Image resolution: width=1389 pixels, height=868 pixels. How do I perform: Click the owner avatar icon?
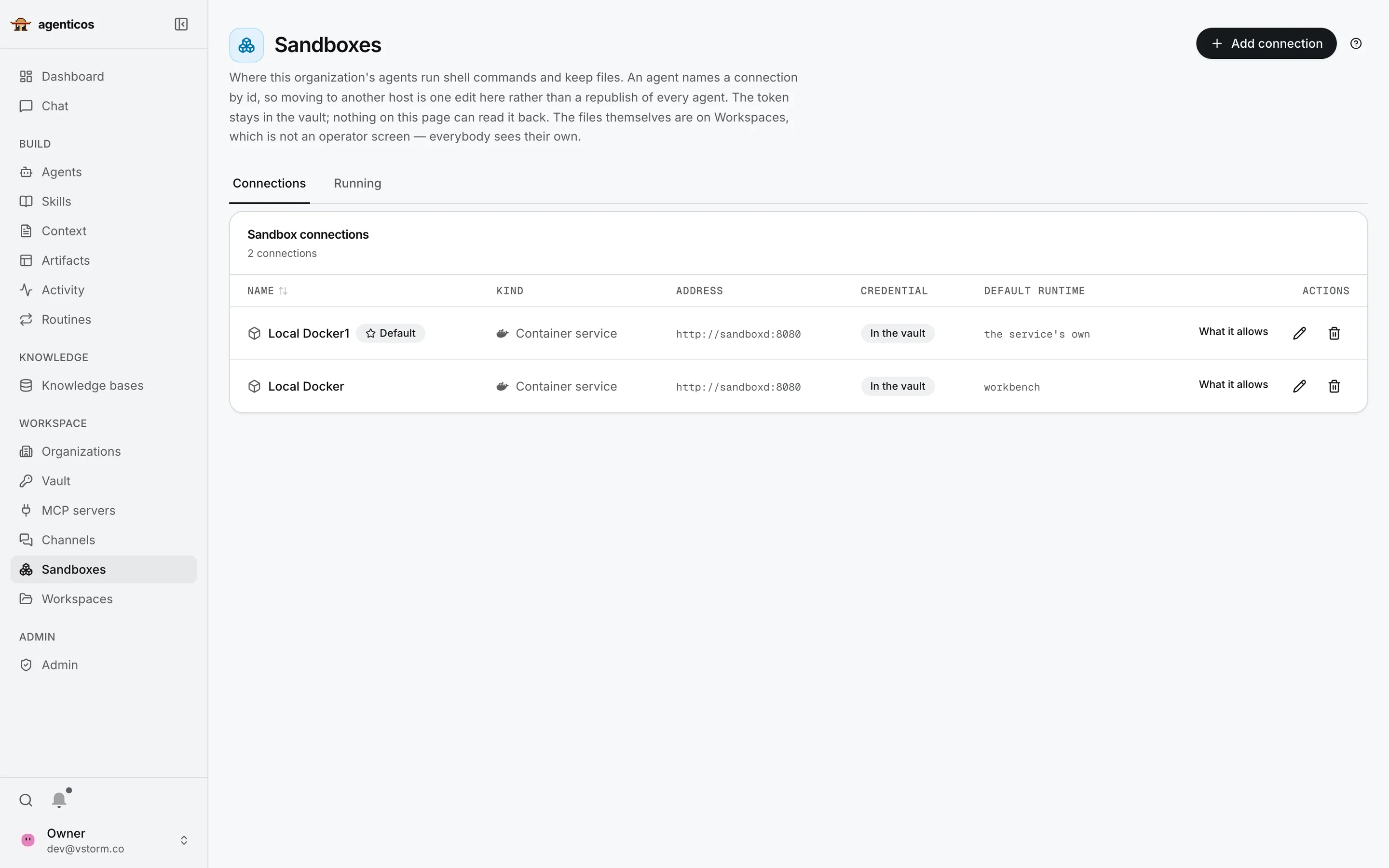pos(27,840)
